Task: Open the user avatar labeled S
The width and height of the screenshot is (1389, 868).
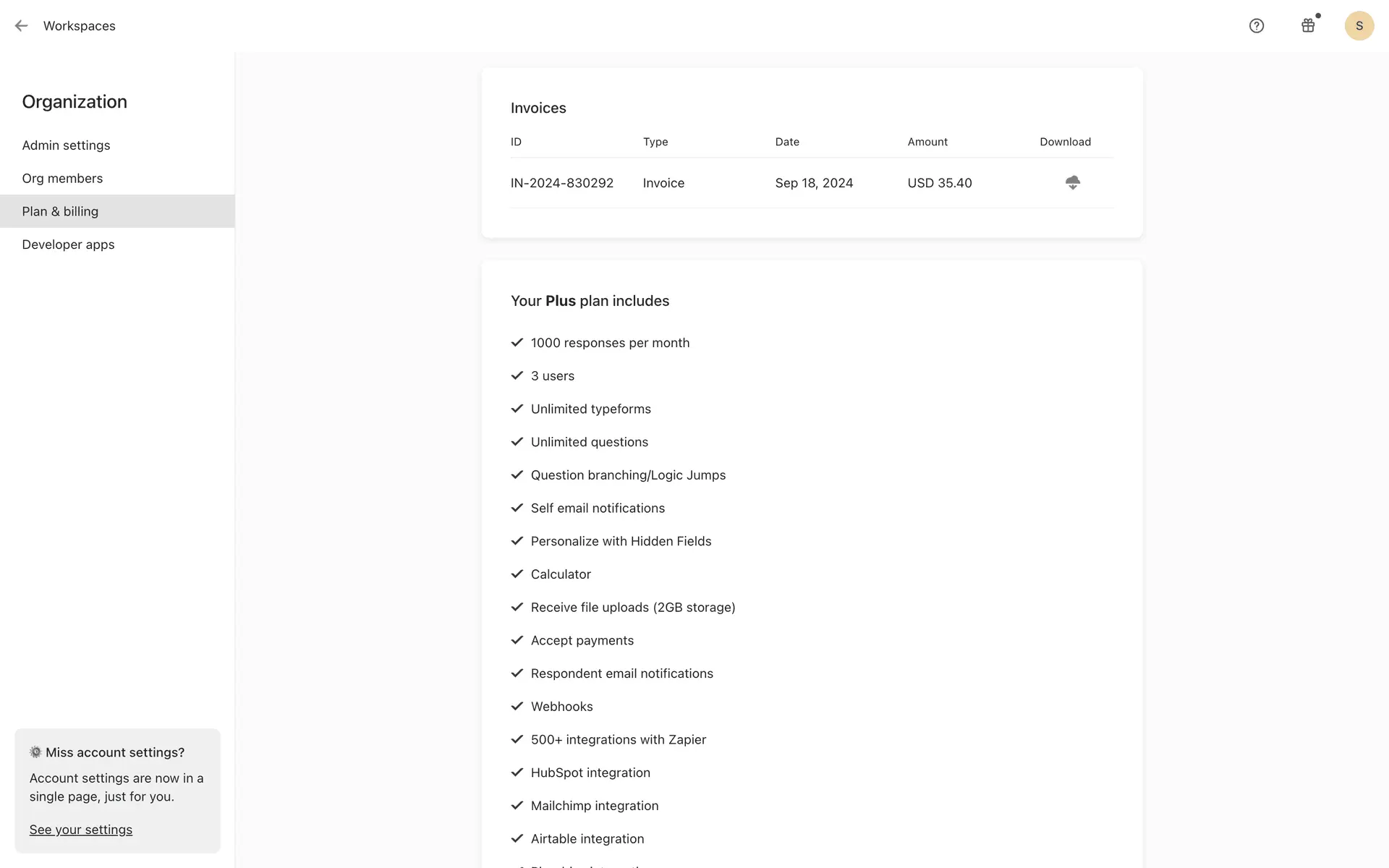Action: point(1359,26)
